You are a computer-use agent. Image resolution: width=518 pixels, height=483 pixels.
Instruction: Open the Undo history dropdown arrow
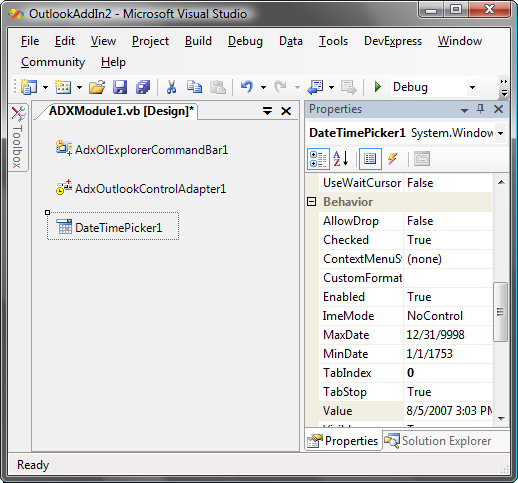coord(264,88)
